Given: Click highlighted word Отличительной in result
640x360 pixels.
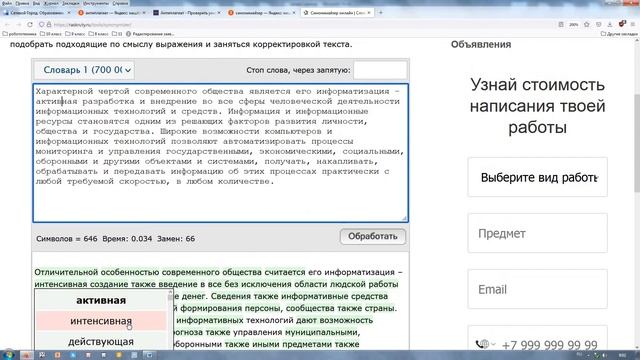Looking at the screenshot, I should tap(66, 272).
